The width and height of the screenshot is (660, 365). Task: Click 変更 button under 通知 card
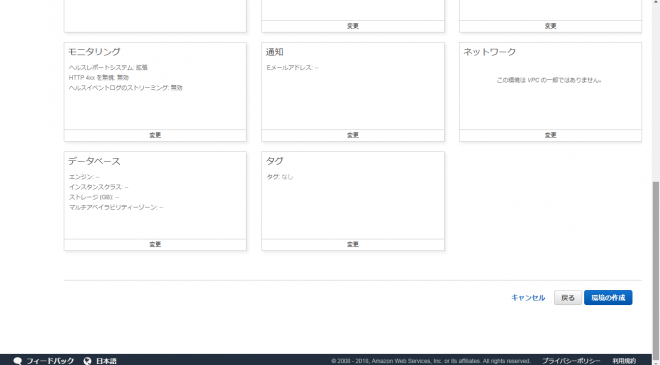pos(353,135)
